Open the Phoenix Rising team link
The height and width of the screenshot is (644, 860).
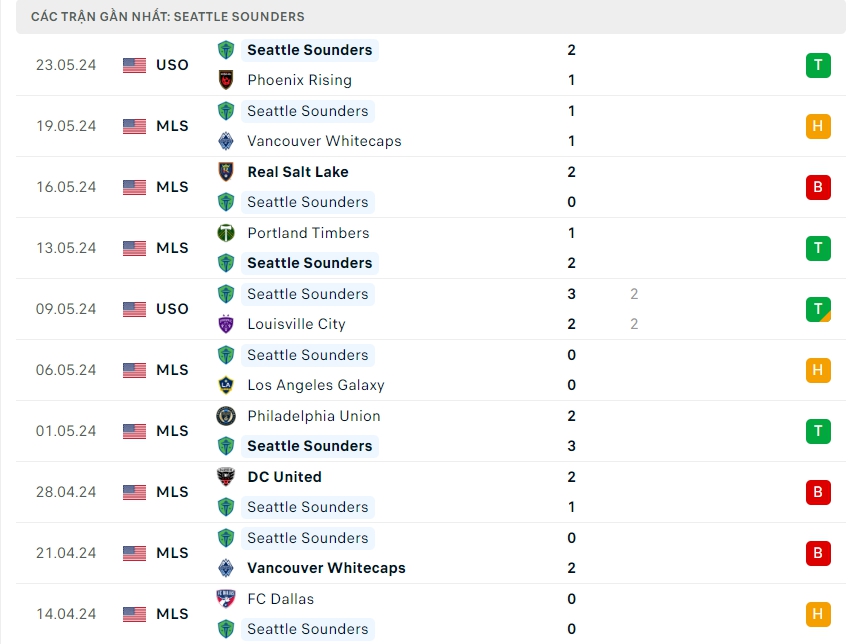point(299,80)
